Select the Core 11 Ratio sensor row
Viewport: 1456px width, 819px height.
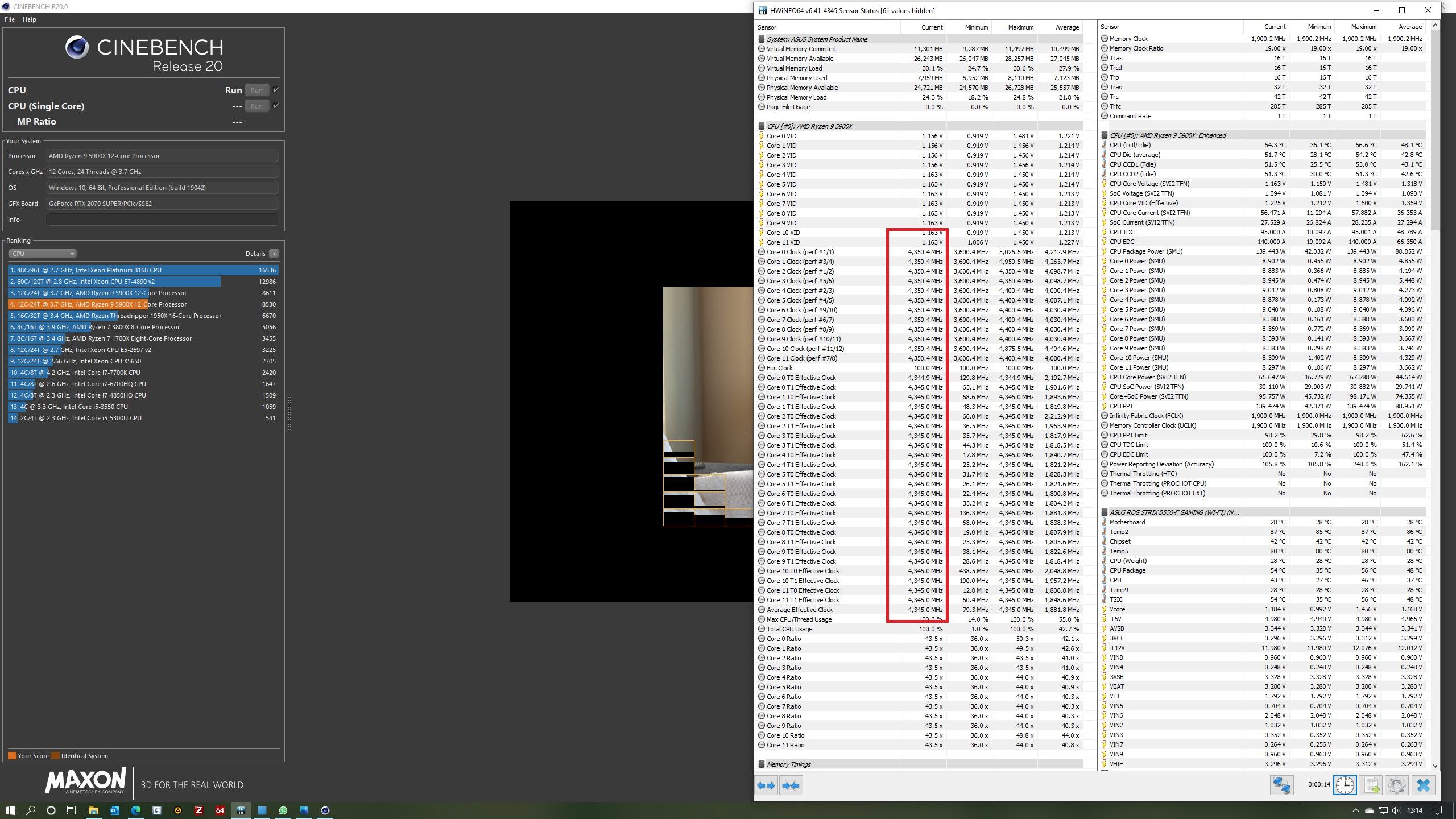point(920,745)
